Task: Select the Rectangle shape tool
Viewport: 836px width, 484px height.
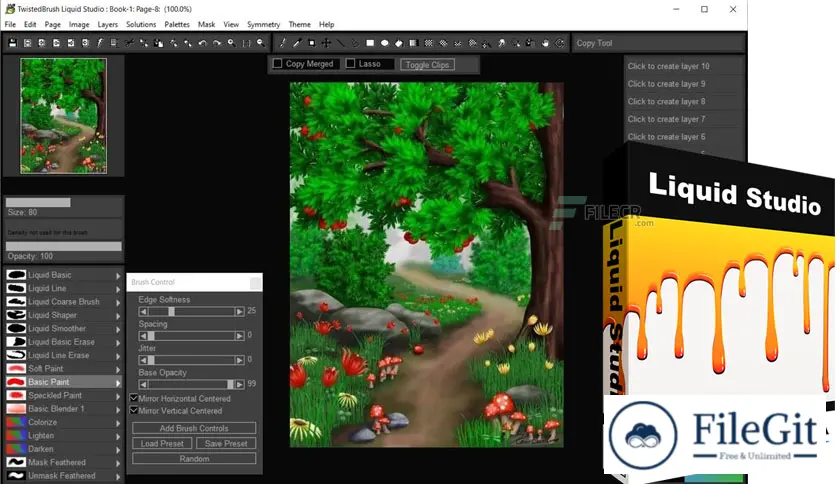Action: tap(370, 43)
